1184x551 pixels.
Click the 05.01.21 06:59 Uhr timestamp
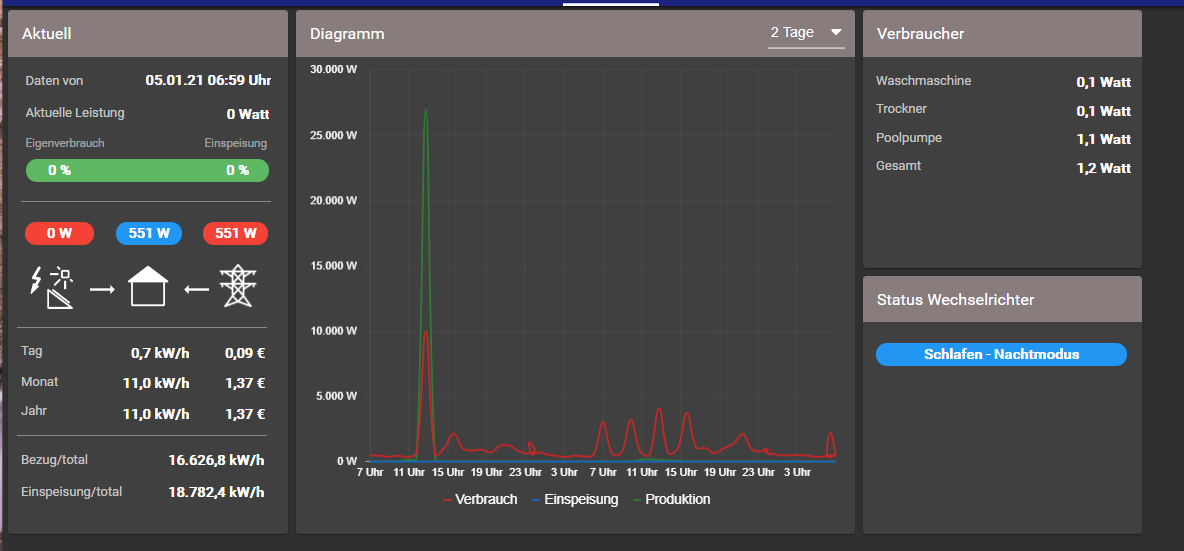(x=208, y=81)
